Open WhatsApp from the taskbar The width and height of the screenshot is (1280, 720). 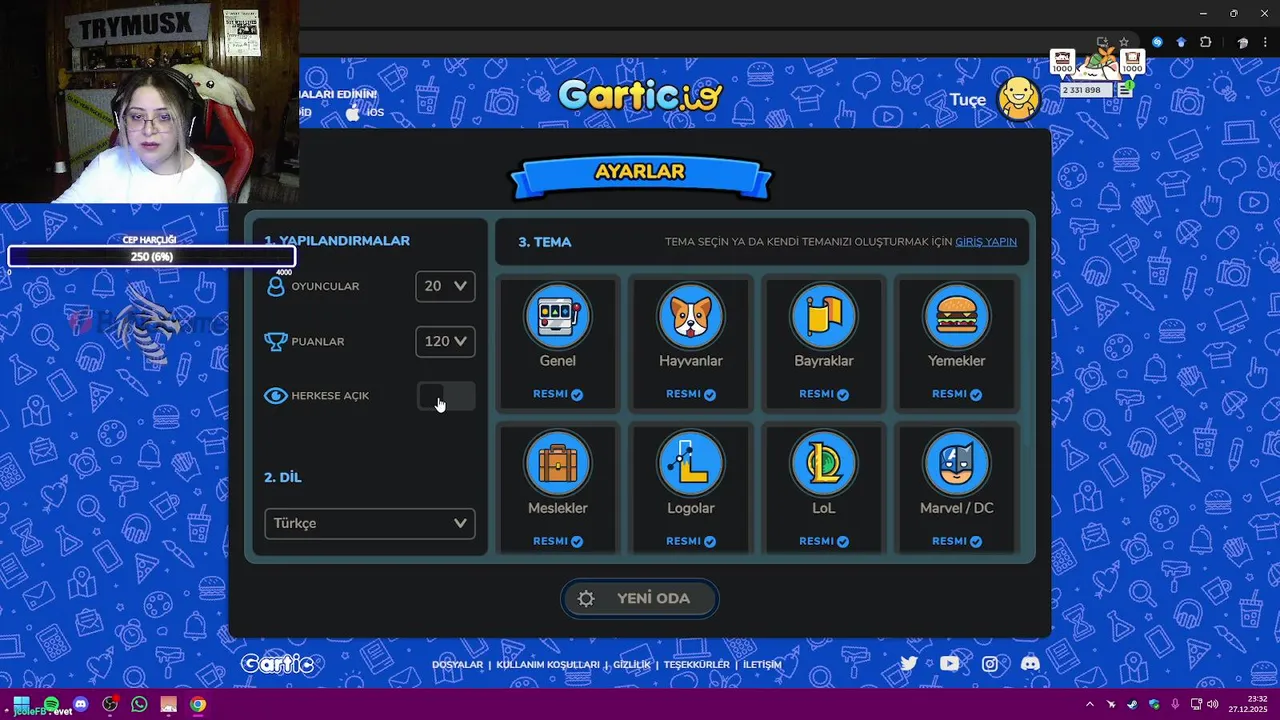[x=139, y=704]
